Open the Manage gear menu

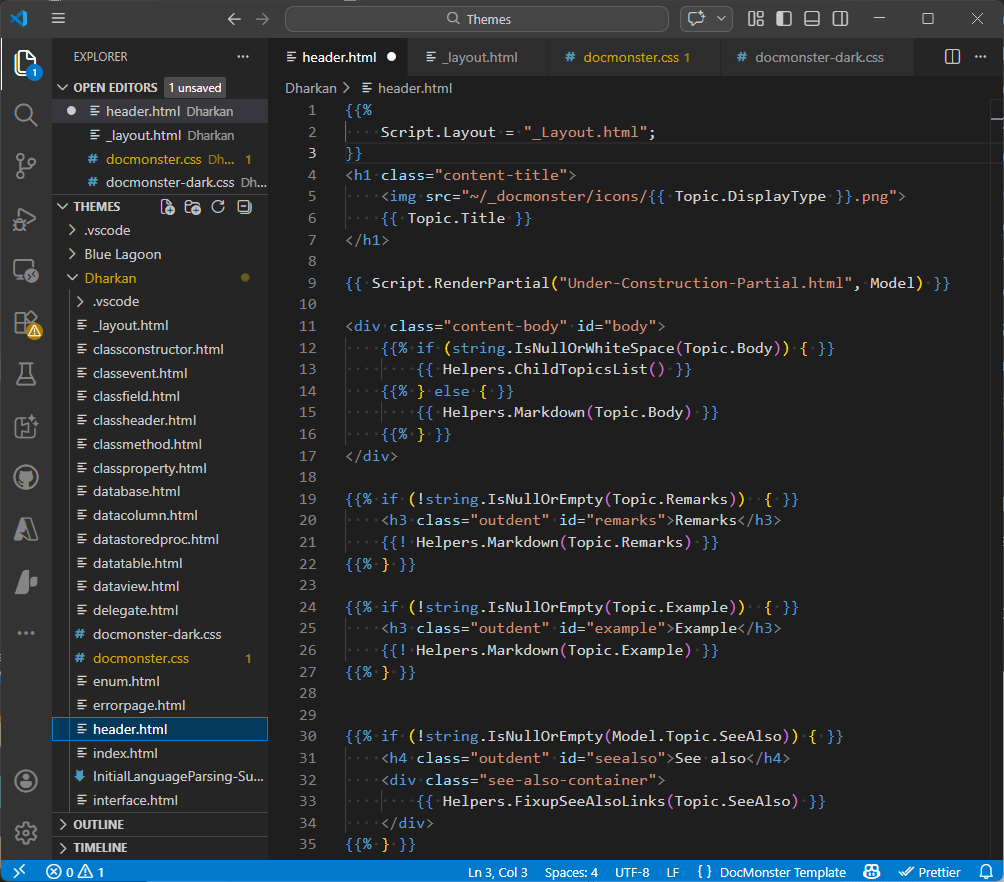(x=26, y=833)
